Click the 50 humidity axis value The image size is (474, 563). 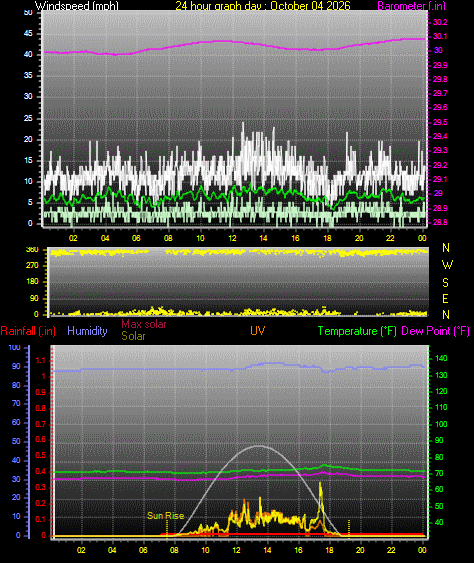pyautogui.click(x=16, y=441)
